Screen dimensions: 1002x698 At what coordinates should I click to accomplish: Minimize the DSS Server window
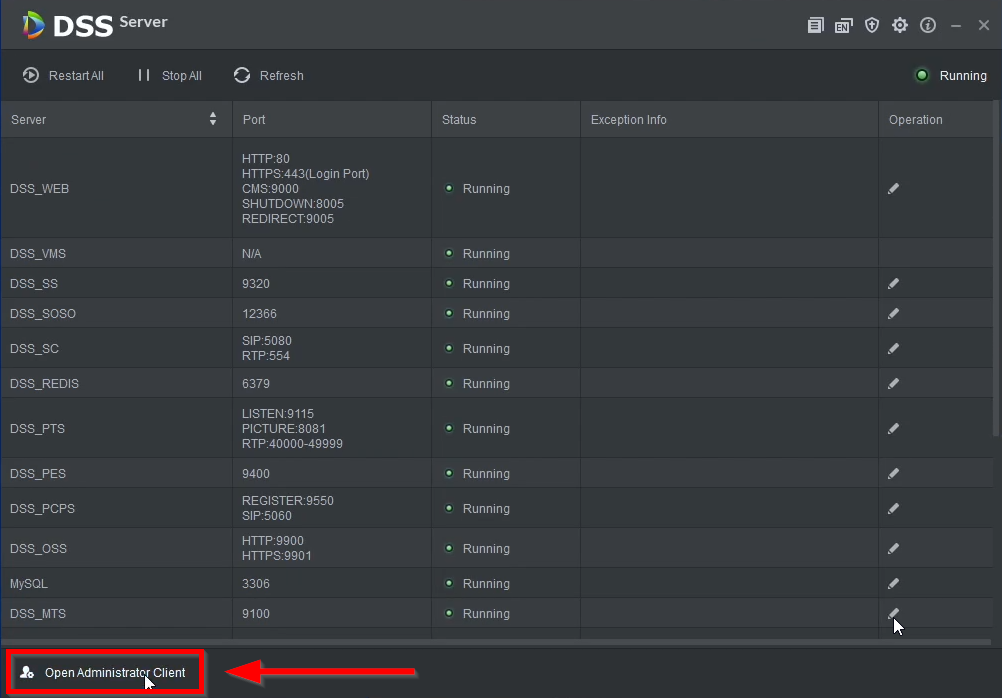pyautogui.click(x=956, y=26)
